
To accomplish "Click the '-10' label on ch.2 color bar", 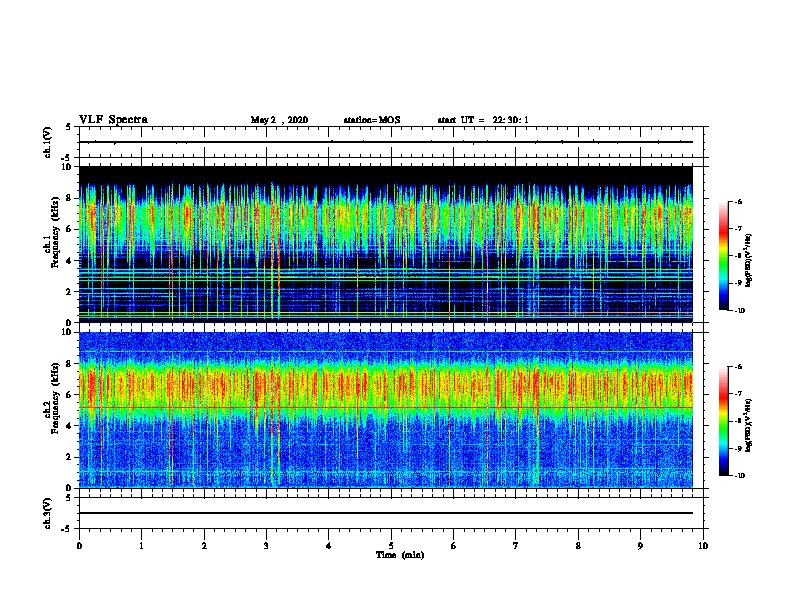I will click(739, 475).
